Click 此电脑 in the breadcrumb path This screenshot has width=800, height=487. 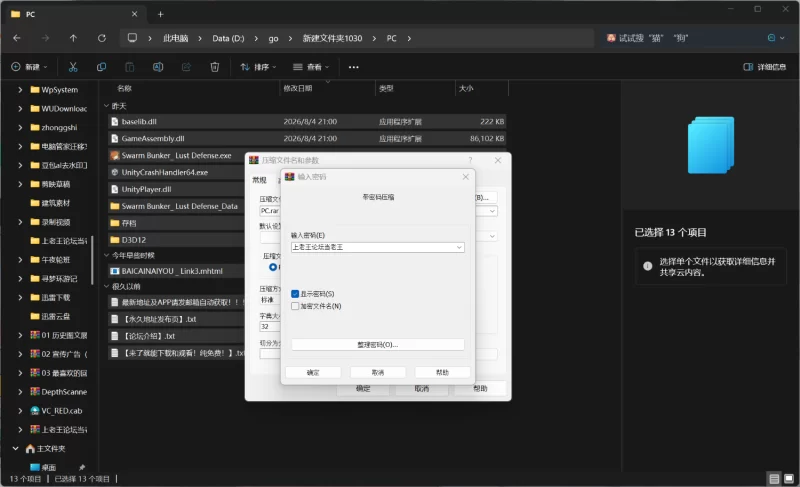pyautogui.click(x=176, y=38)
